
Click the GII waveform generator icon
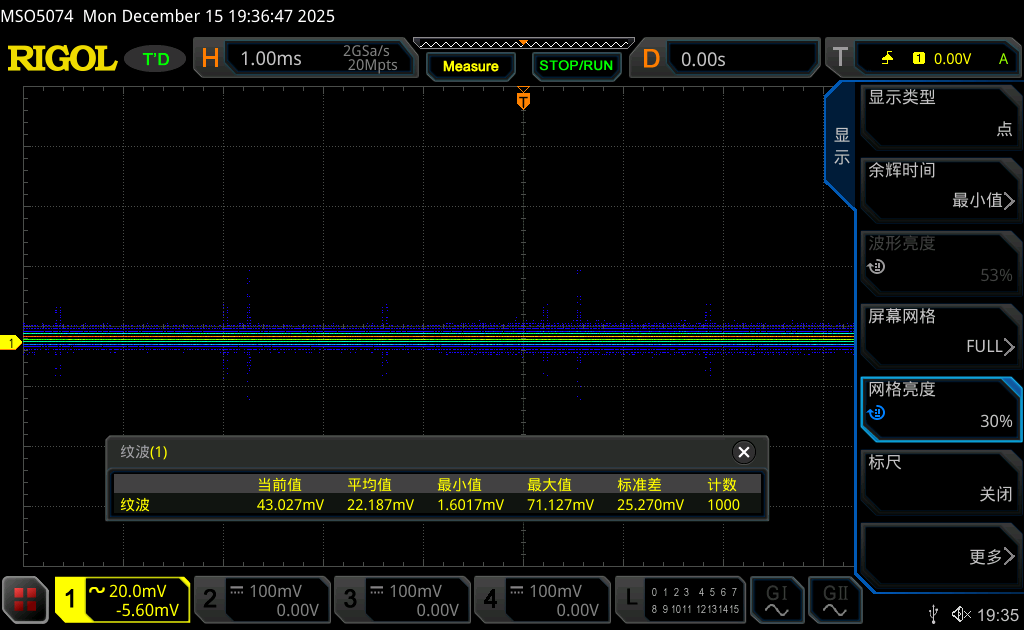point(836,599)
